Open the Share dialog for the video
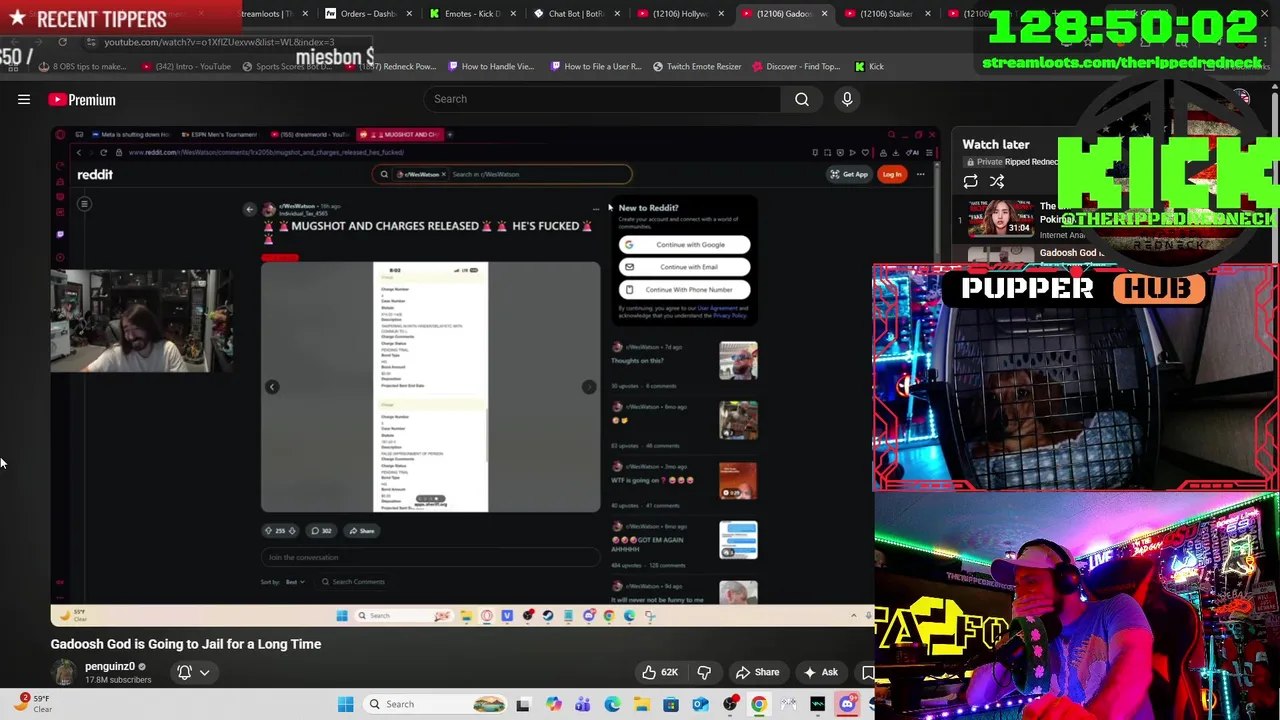The image size is (1280, 720). point(757,672)
